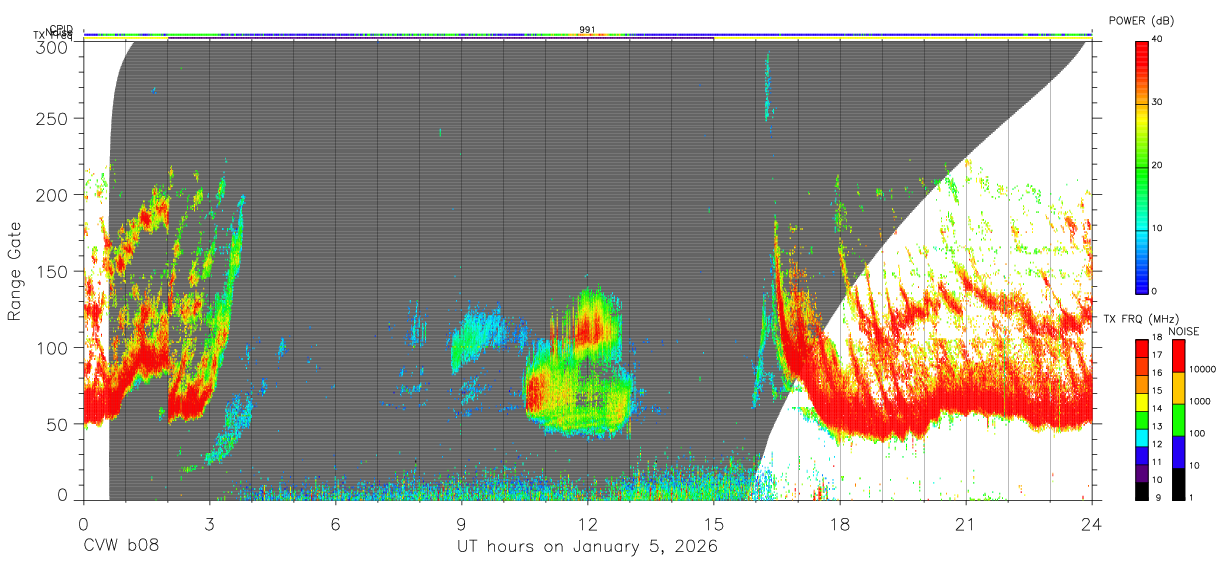Click the 991 CPID value label
Image resolution: width=1228 pixels, height=567 pixels.
587,29
